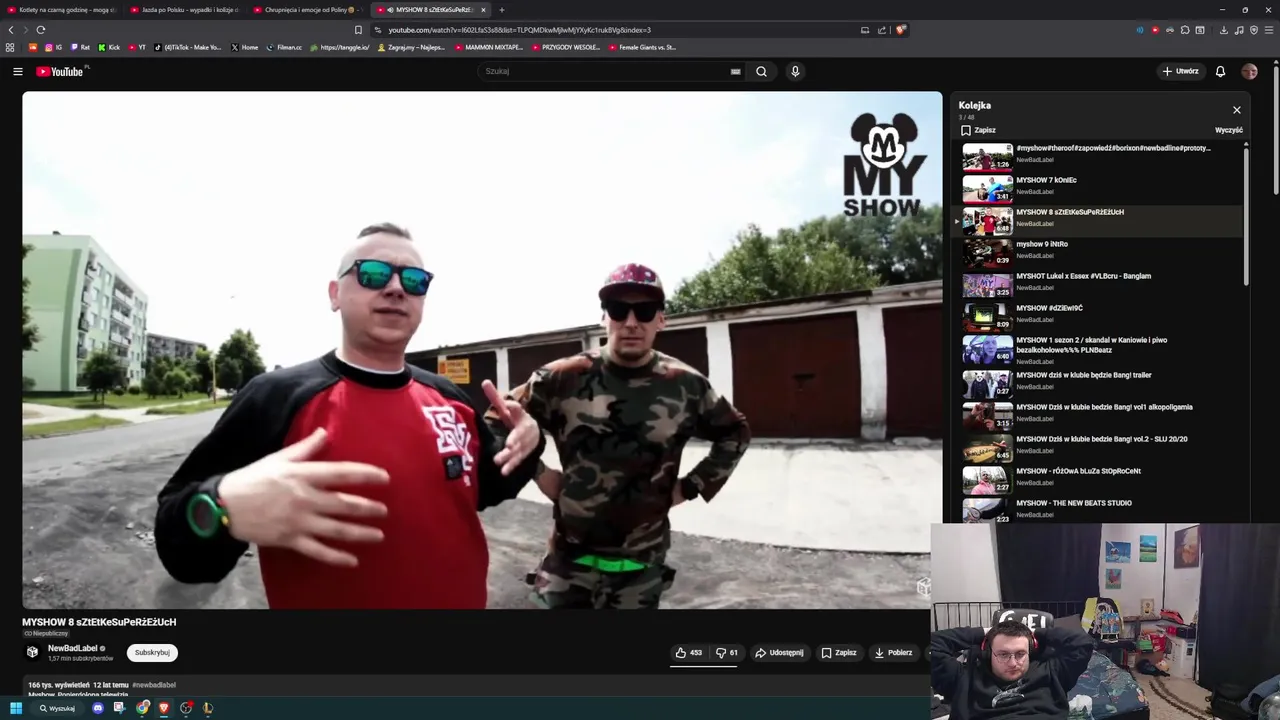Open Kick bookmark
The image size is (1280, 720).
[x=109, y=47]
